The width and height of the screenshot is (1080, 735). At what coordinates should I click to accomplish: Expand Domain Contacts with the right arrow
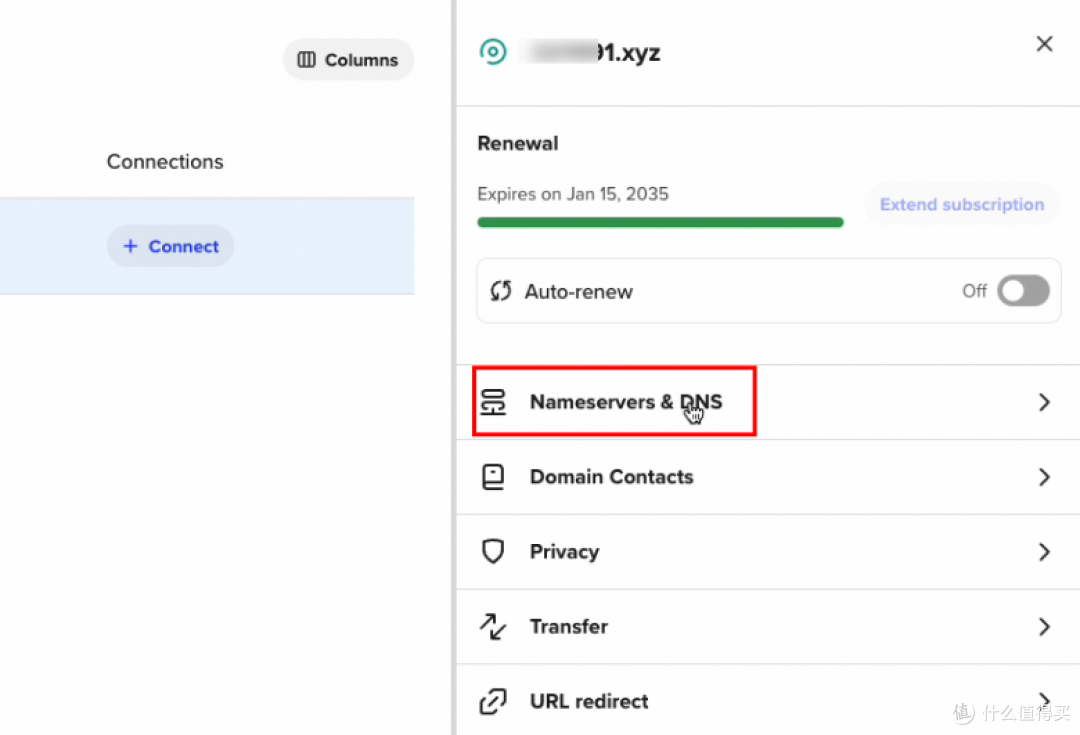[x=1044, y=477]
